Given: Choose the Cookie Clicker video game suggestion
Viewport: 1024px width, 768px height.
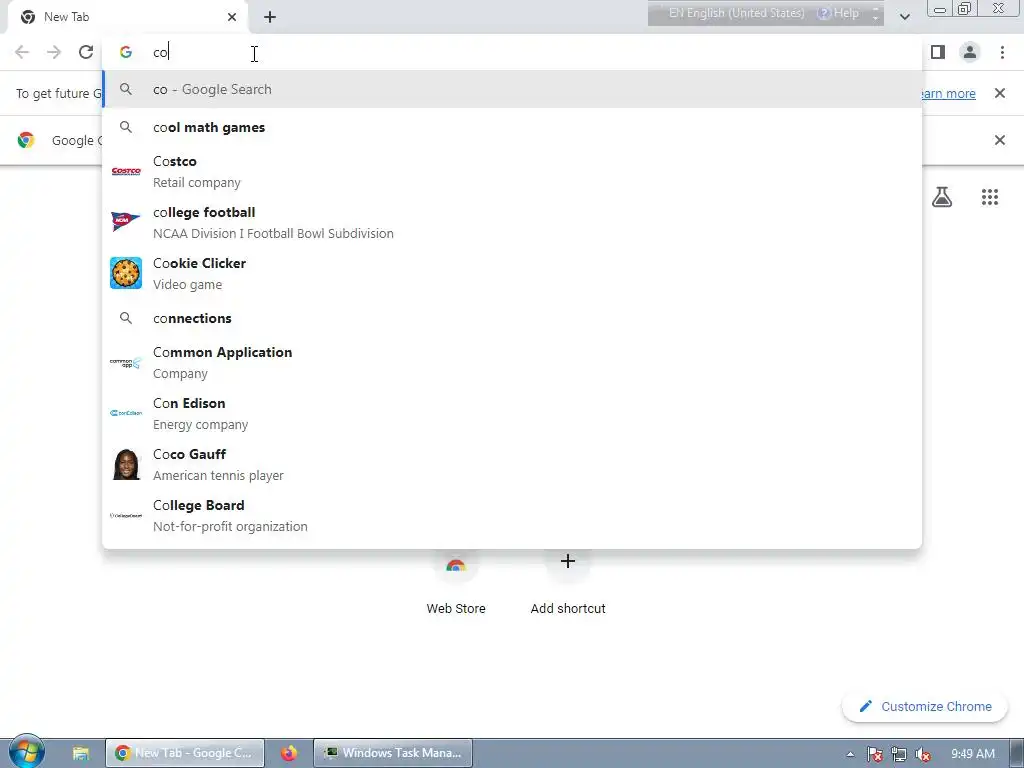Looking at the screenshot, I should [x=512, y=273].
